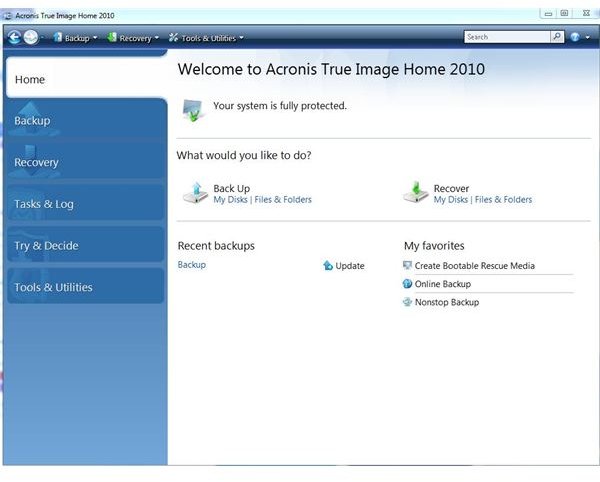Go back with the blue back arrow
Viewport: 600px width, 482px height.
14,37
